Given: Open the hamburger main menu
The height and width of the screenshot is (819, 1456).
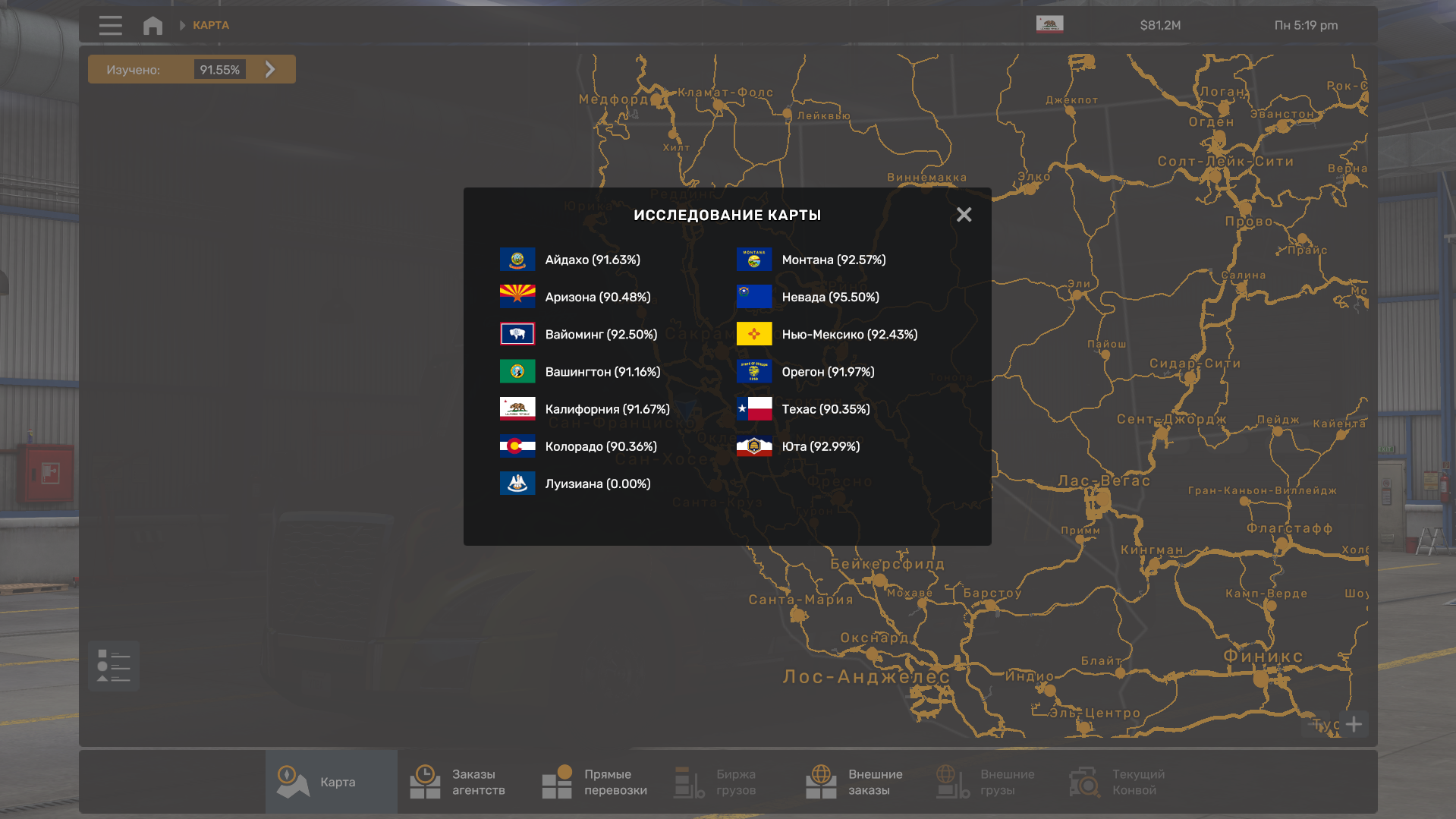Looking at the screenshot, I should pyautogui.click(x=110, y=25).
